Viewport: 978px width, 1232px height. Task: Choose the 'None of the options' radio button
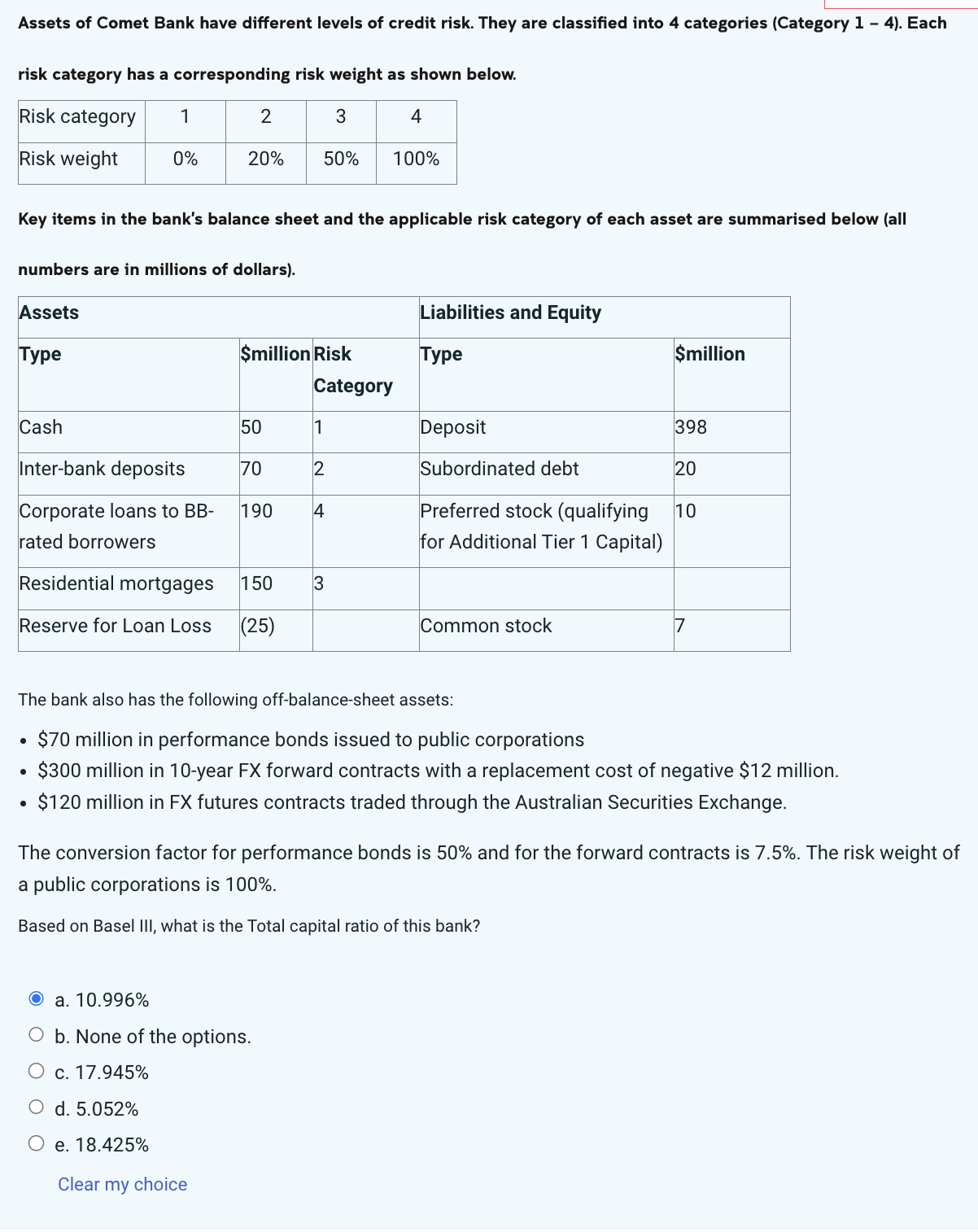[36, 1035]
